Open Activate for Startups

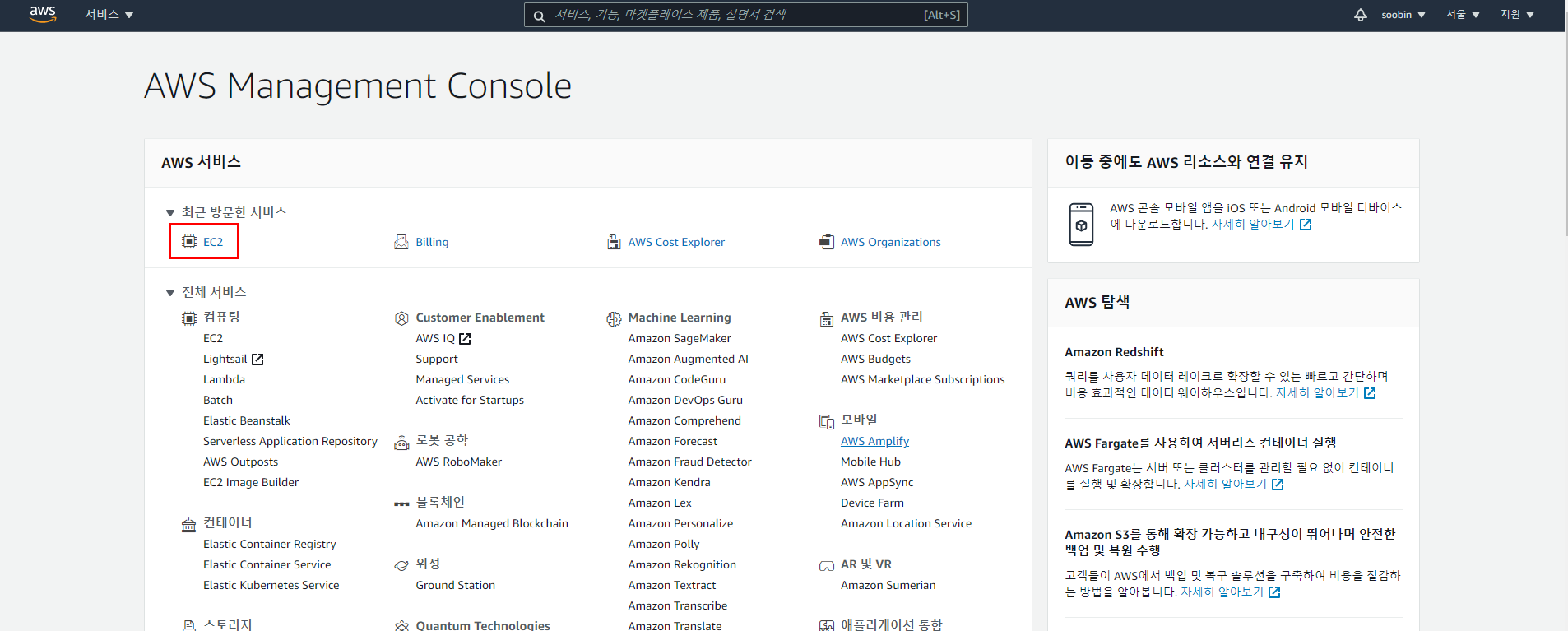pyautogui.click(x=470, y=400)
